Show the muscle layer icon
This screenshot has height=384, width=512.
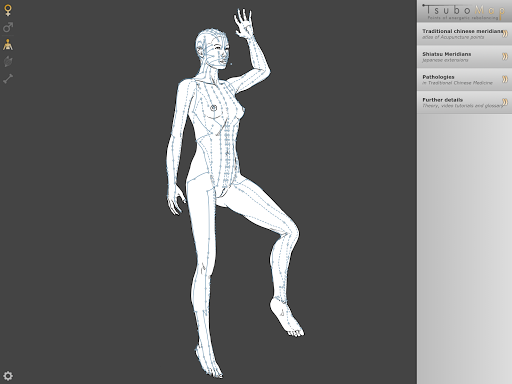tap(8, 61)
